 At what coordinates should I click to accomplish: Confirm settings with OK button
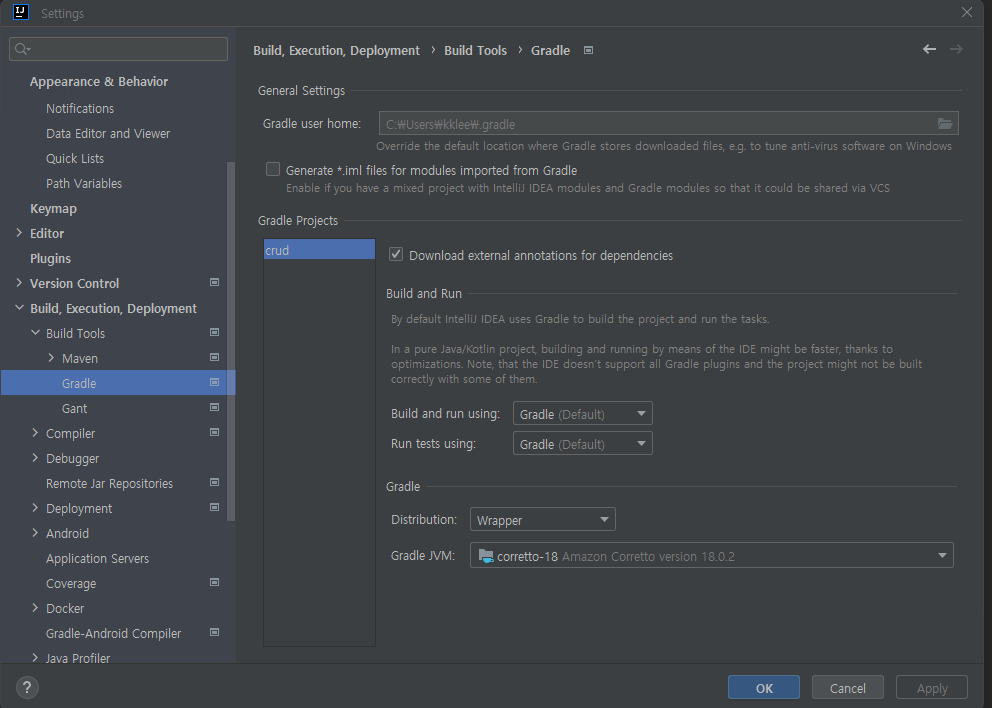click(764, 688)
